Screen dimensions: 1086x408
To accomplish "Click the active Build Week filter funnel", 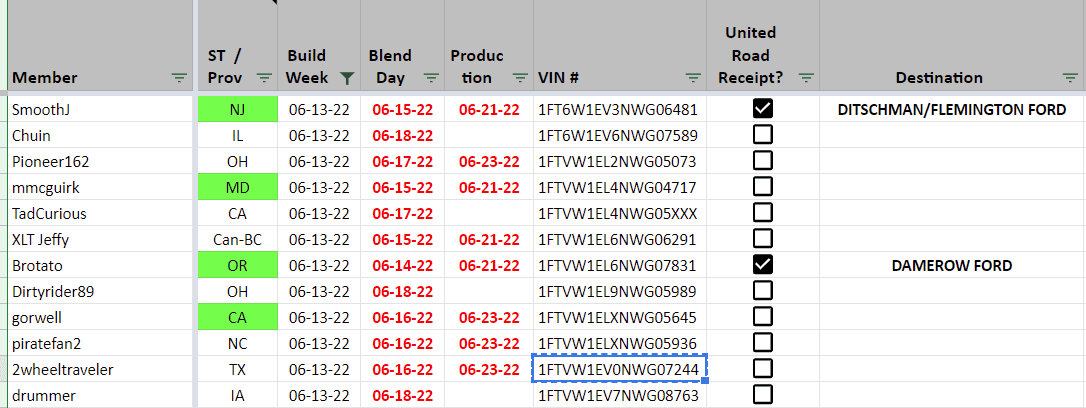I will point(347,78).
